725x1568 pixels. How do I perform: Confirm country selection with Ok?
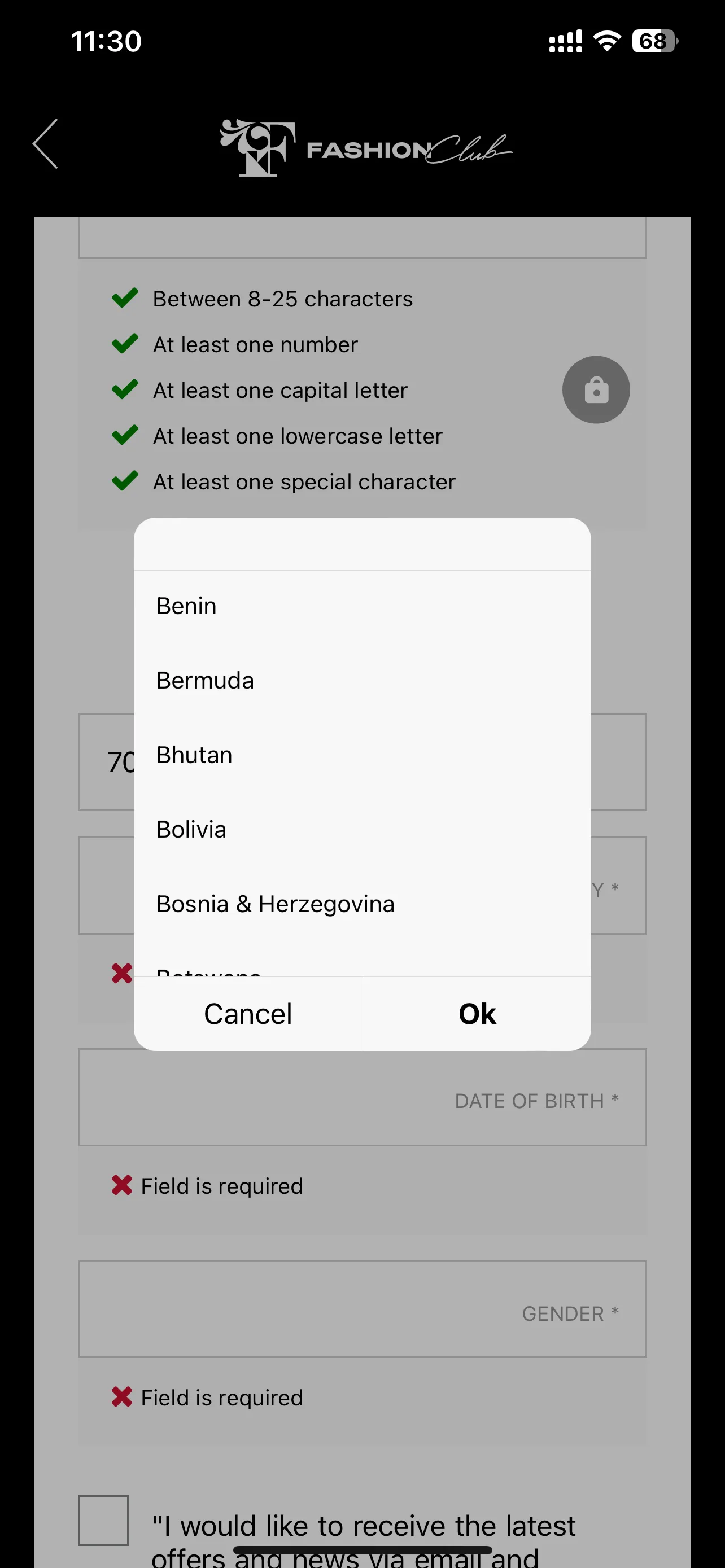pyautogui.click(x=477, y=1014)
